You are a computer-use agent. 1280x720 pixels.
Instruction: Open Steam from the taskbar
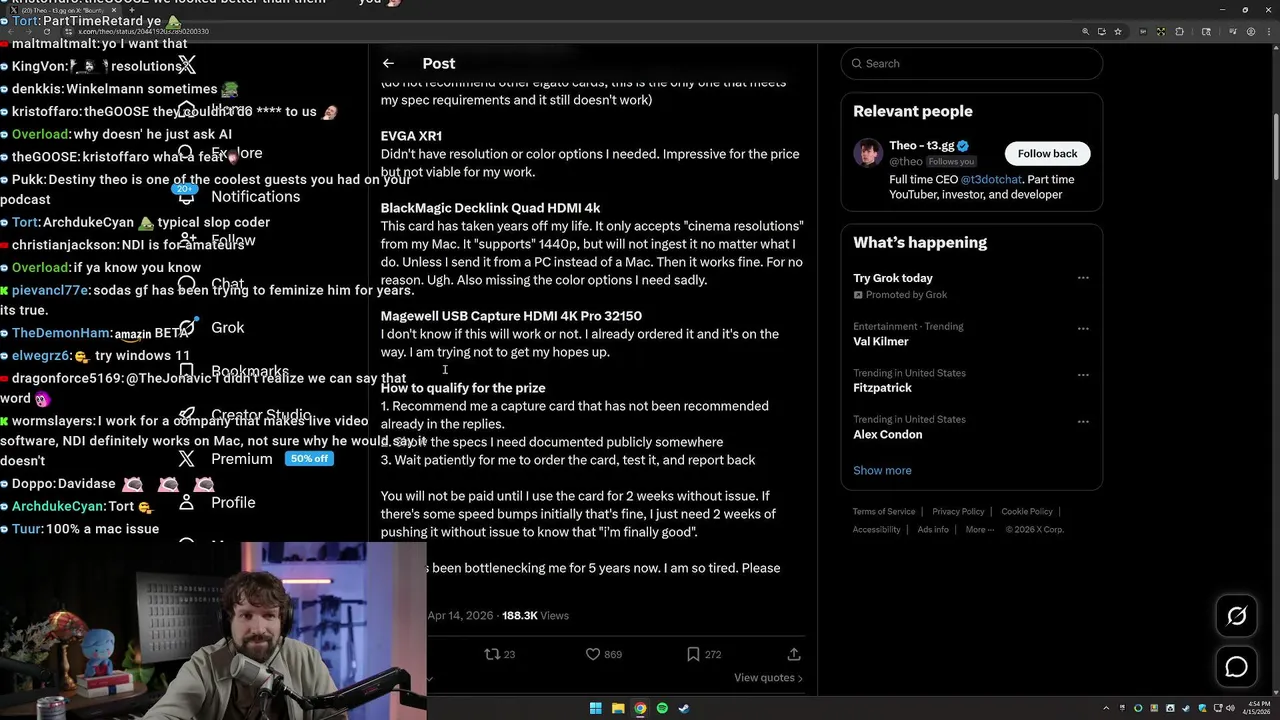click(x=684, y=708)
